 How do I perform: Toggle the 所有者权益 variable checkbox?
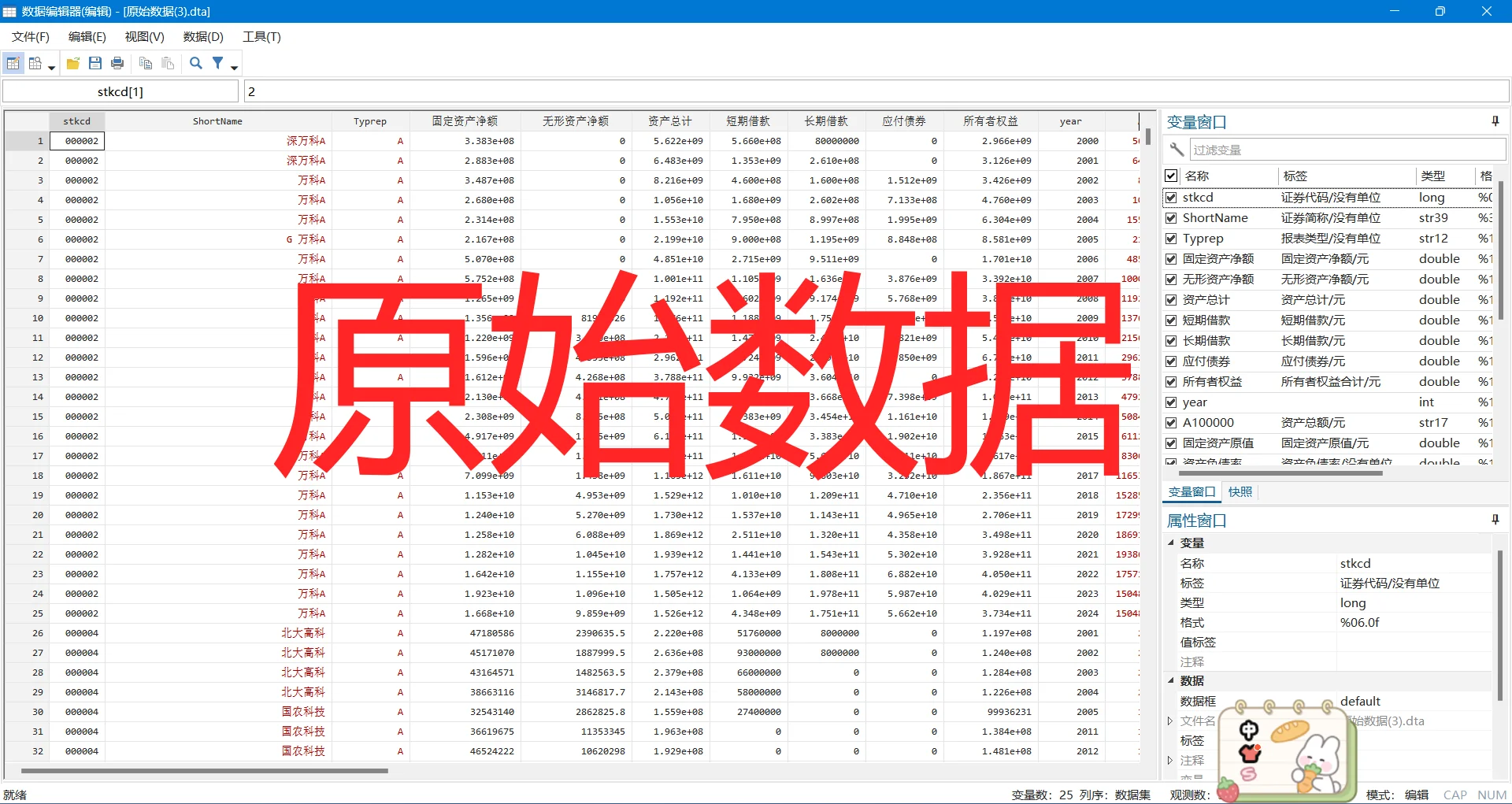1171,382
